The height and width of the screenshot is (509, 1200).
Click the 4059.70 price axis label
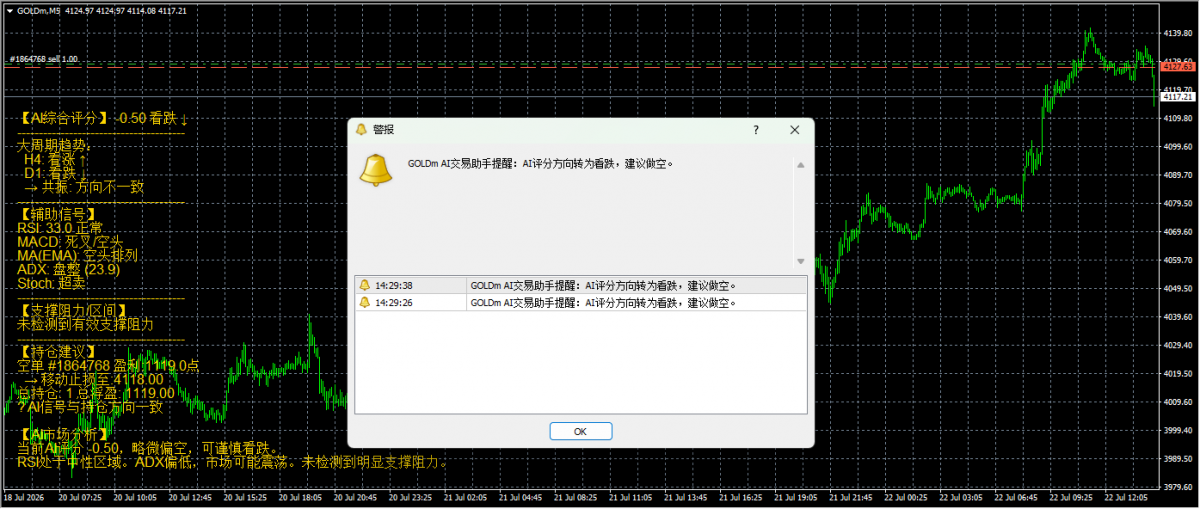click(x=1179, y=260)
